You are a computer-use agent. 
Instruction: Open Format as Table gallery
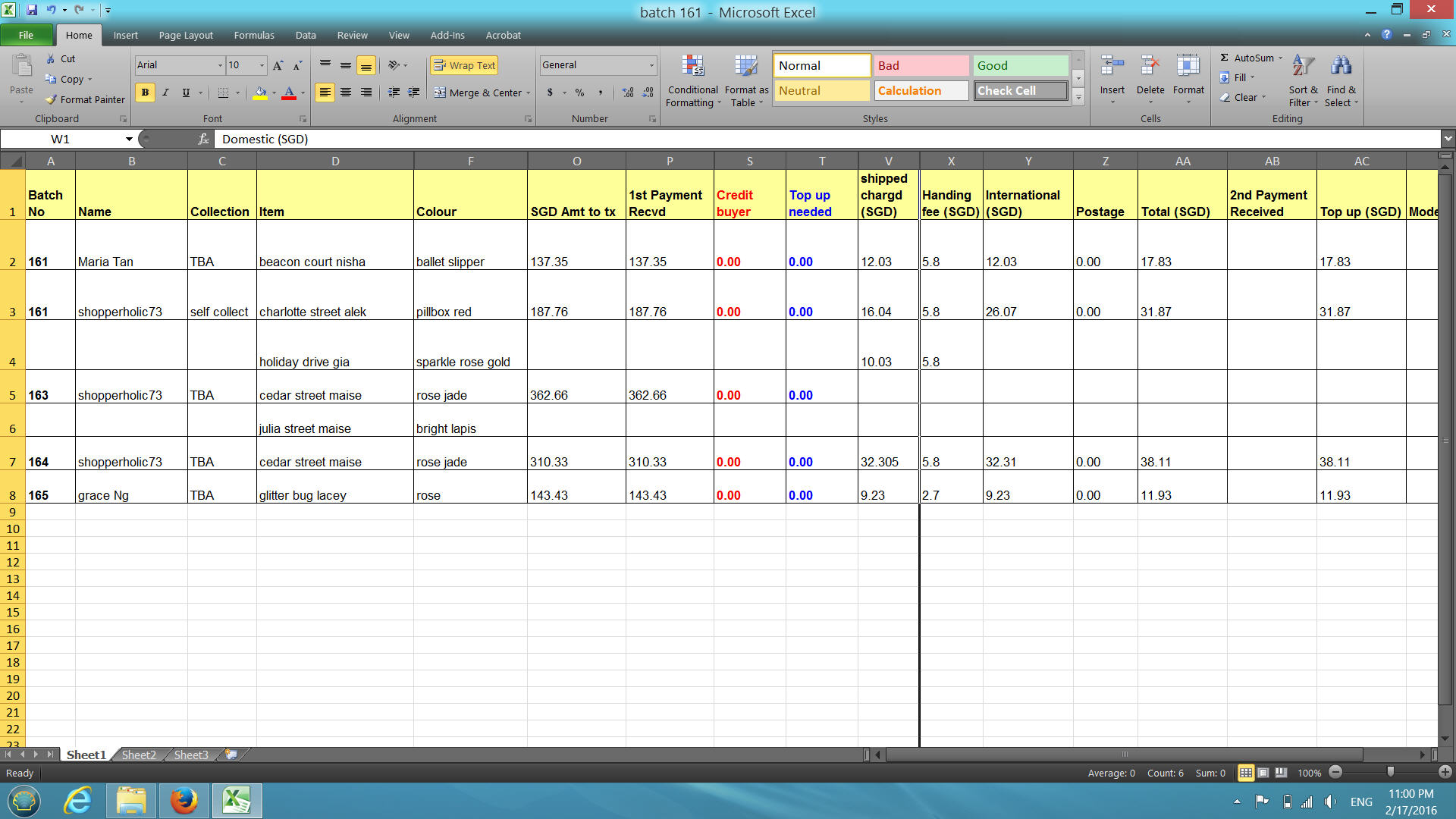click(x=746, y=80)
